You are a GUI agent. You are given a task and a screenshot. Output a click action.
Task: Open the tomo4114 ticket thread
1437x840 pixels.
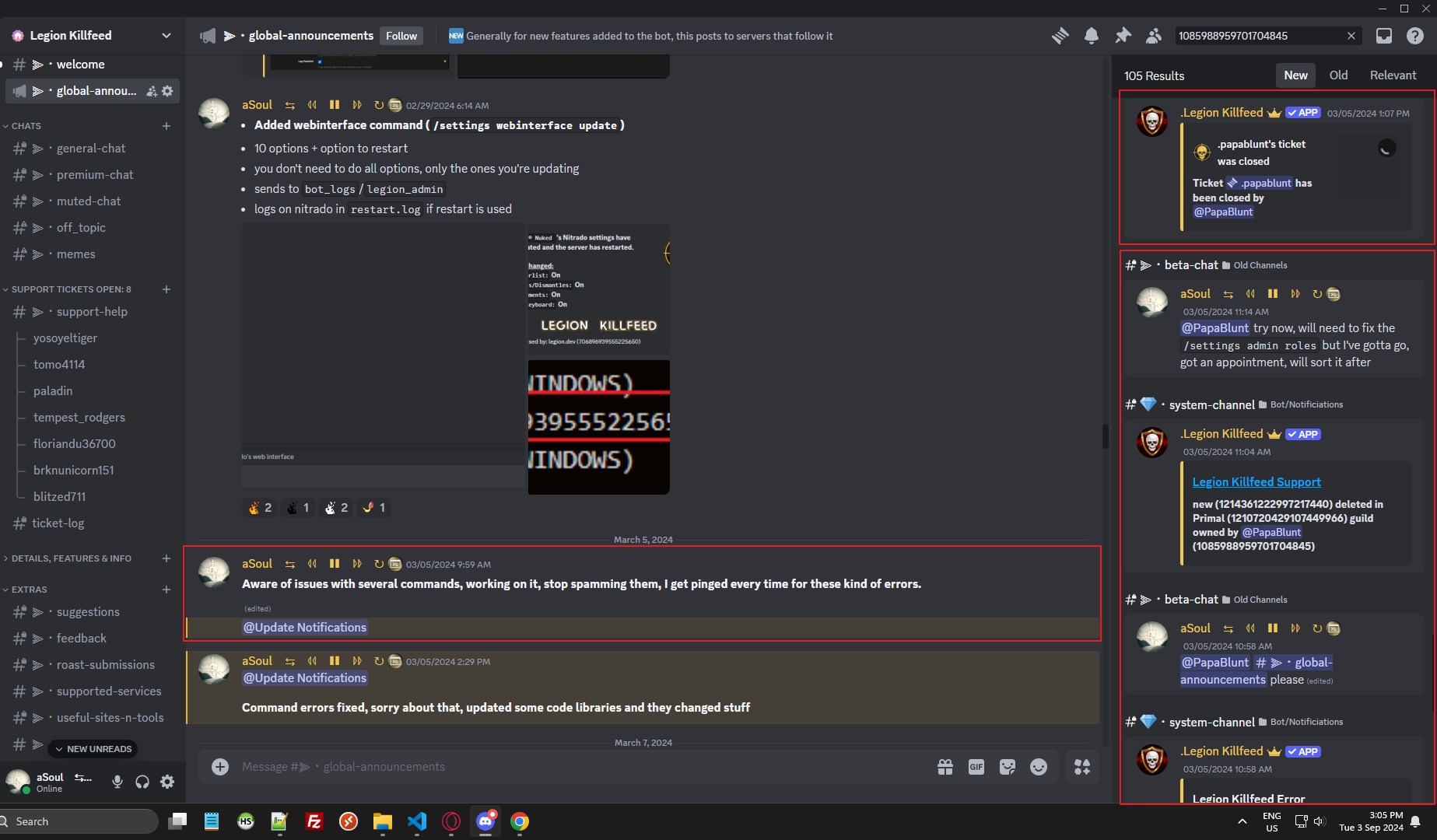[59, 365]
